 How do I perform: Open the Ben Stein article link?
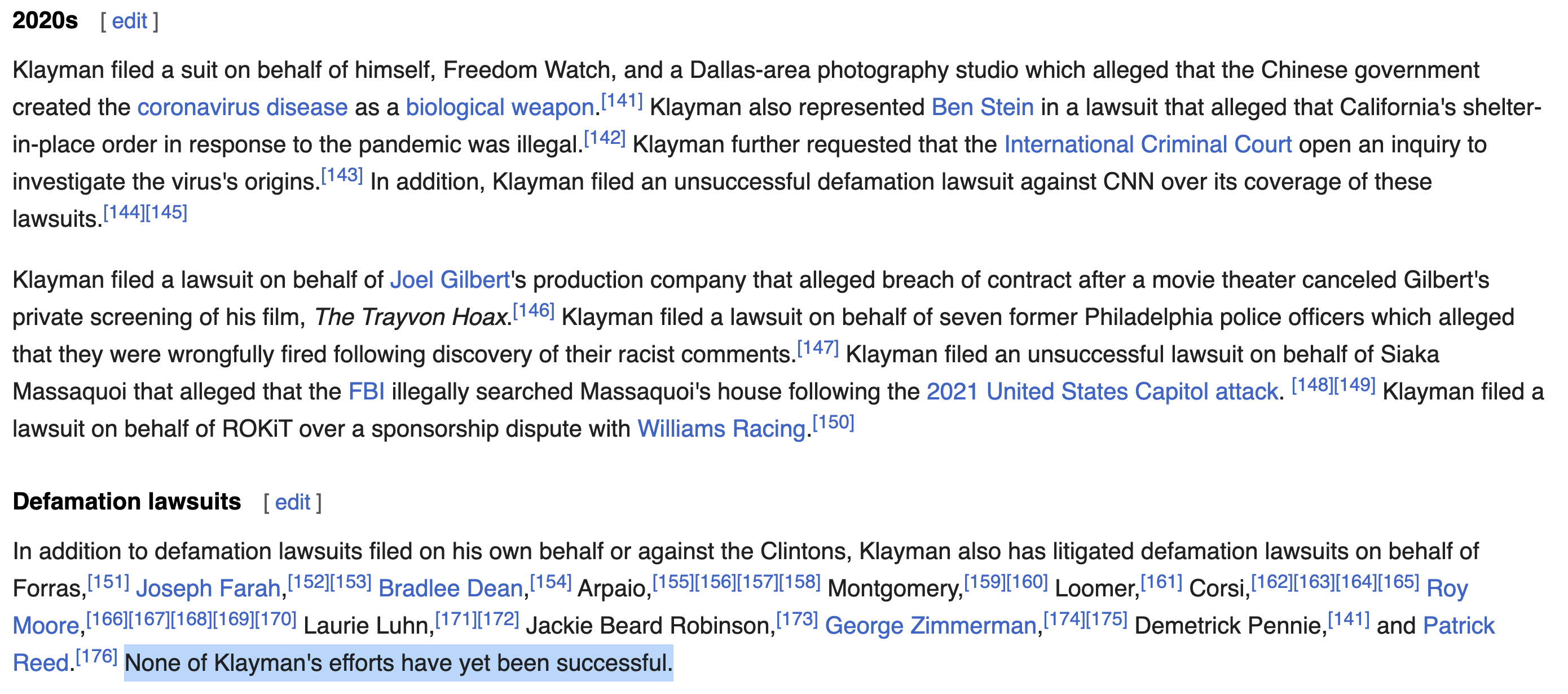(983, 107)
